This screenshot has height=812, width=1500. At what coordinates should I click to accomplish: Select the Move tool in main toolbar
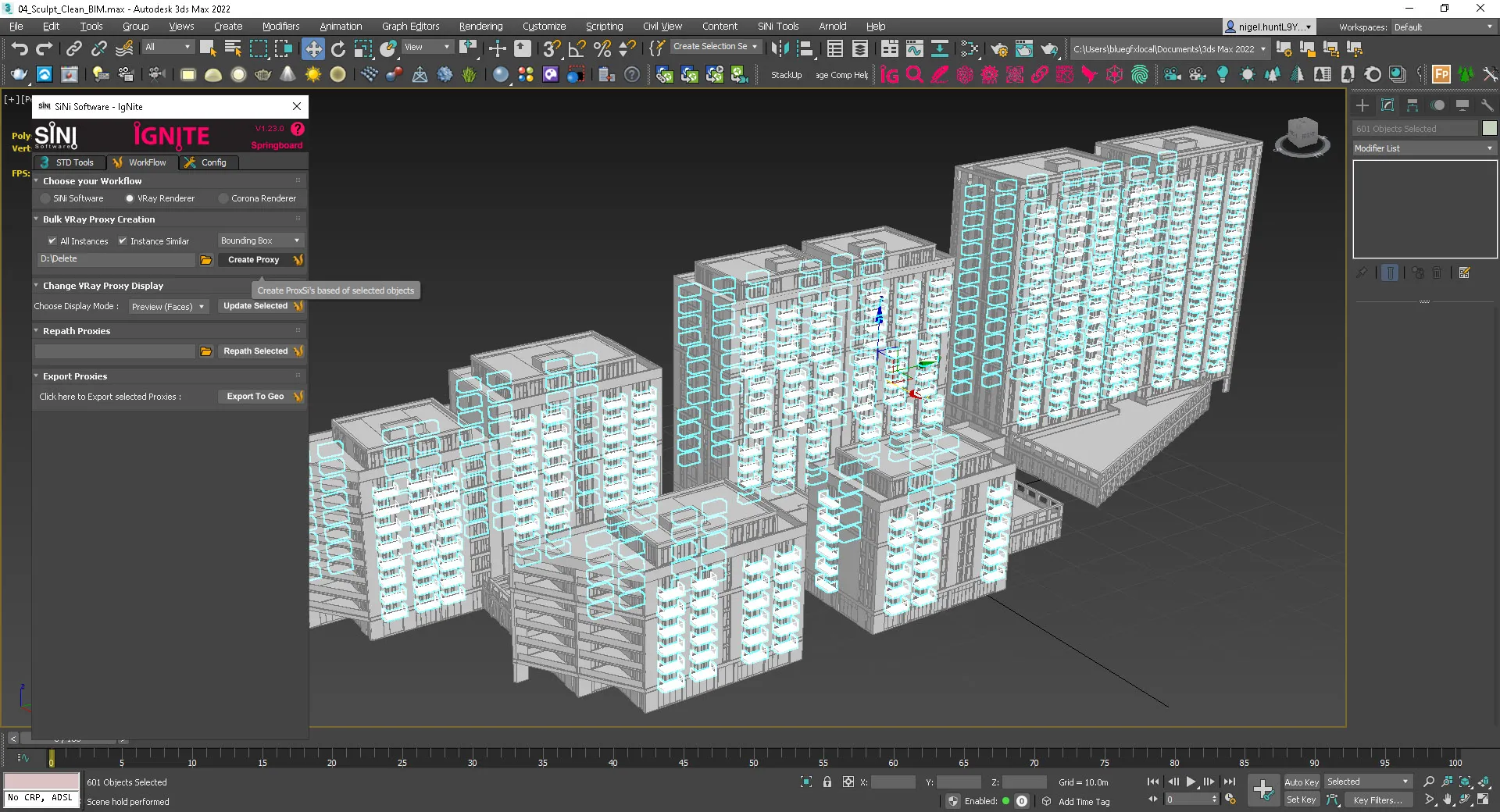312,48
